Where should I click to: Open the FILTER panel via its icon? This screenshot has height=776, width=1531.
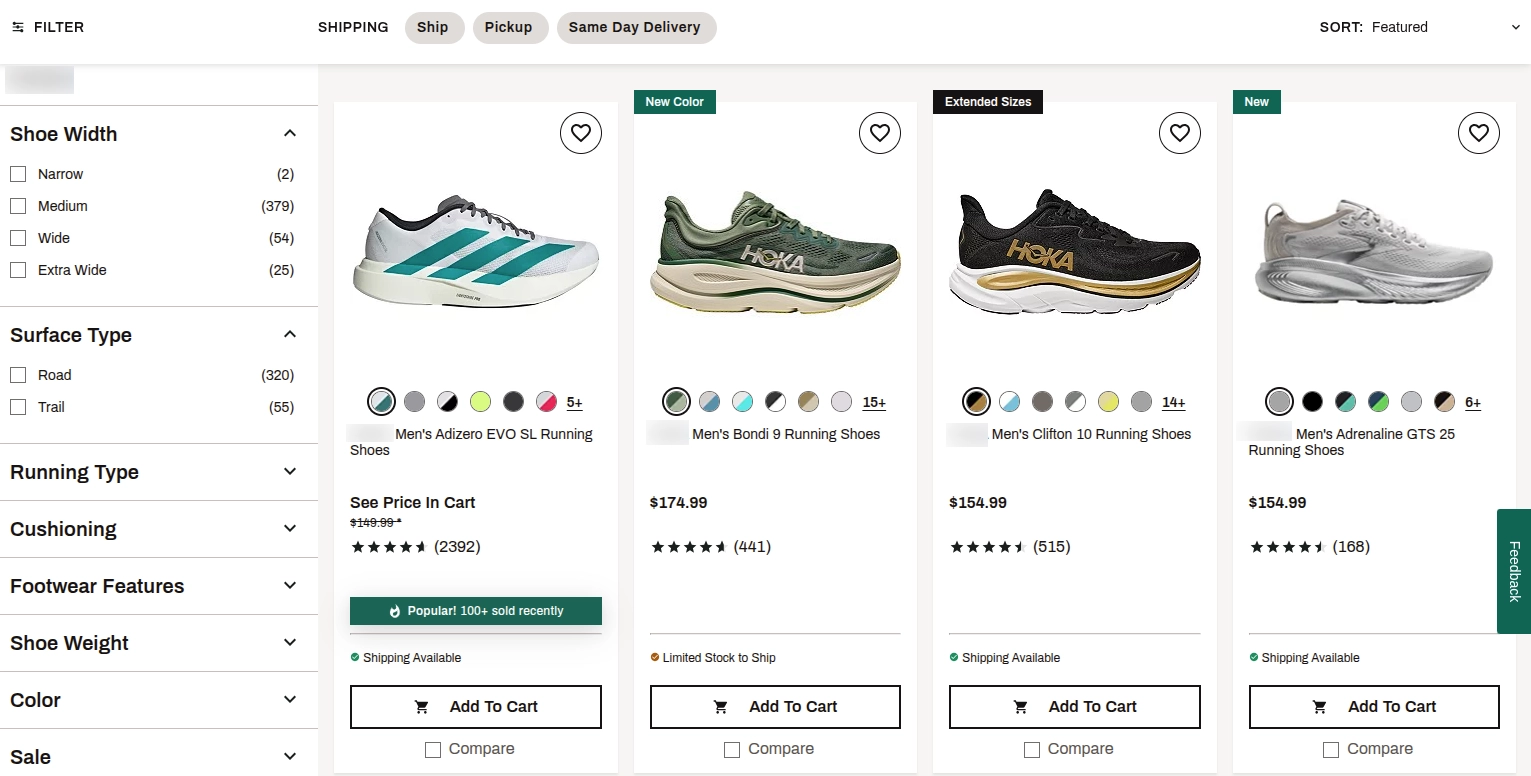[17, 27]
